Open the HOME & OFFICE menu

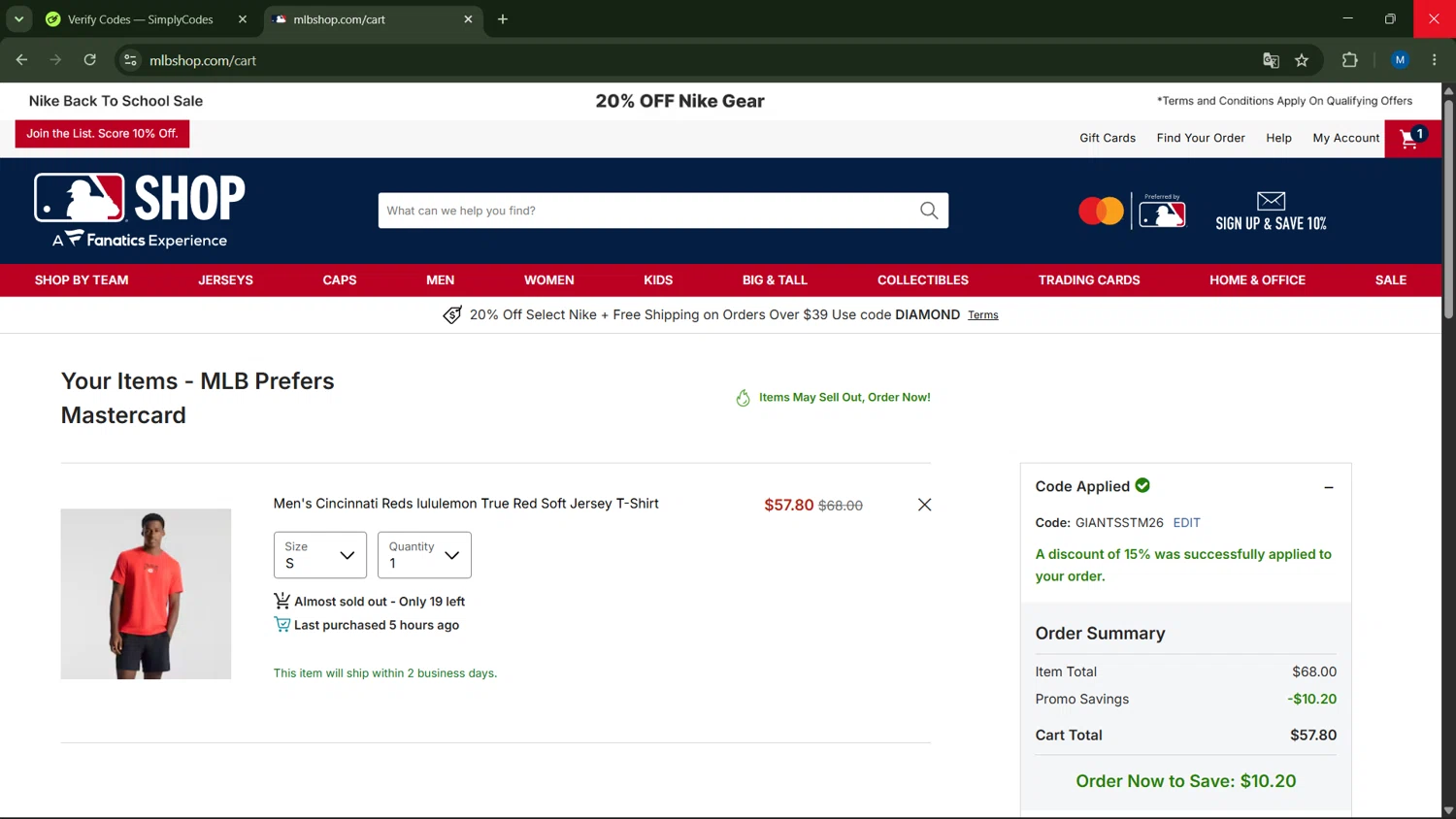point(1257,280)
